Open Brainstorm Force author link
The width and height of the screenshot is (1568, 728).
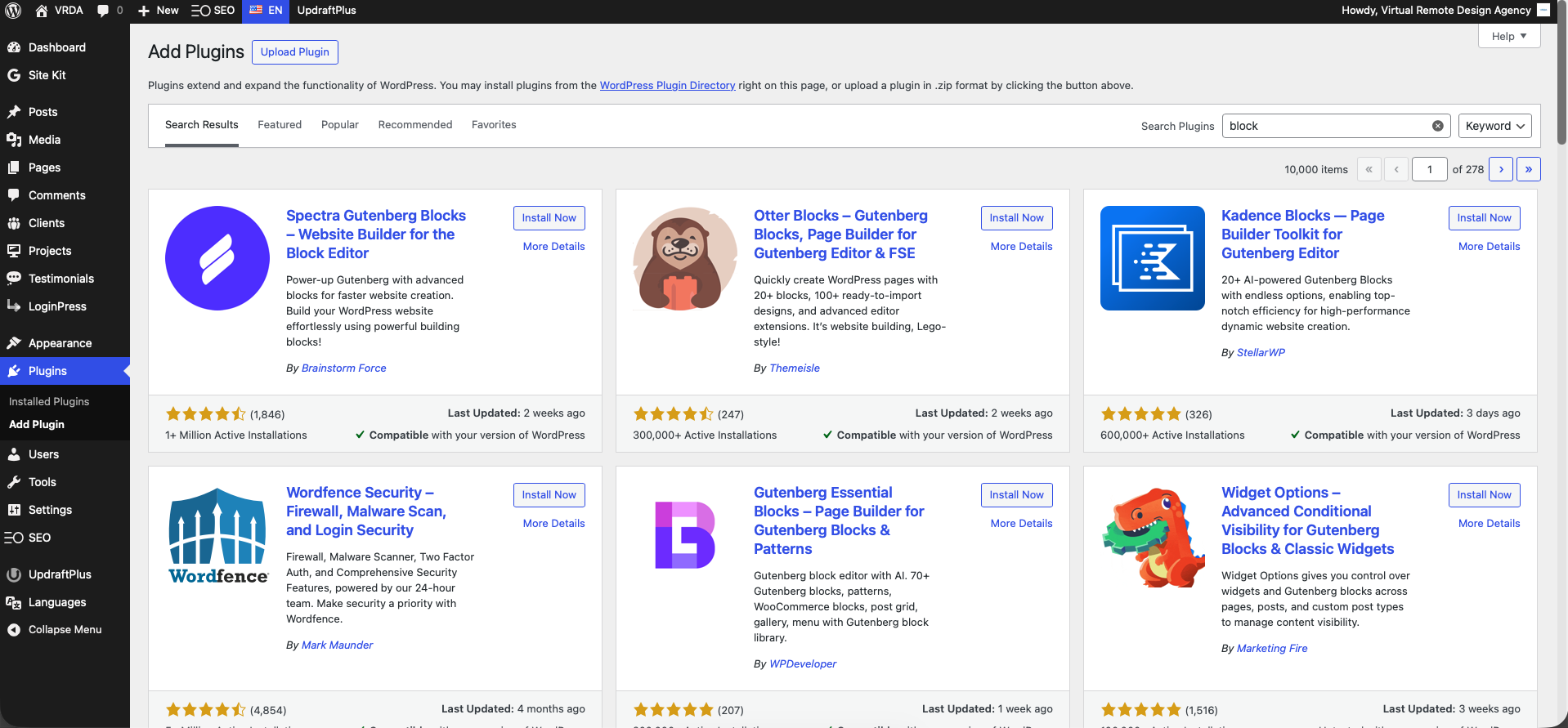click(x=344, y=368)
